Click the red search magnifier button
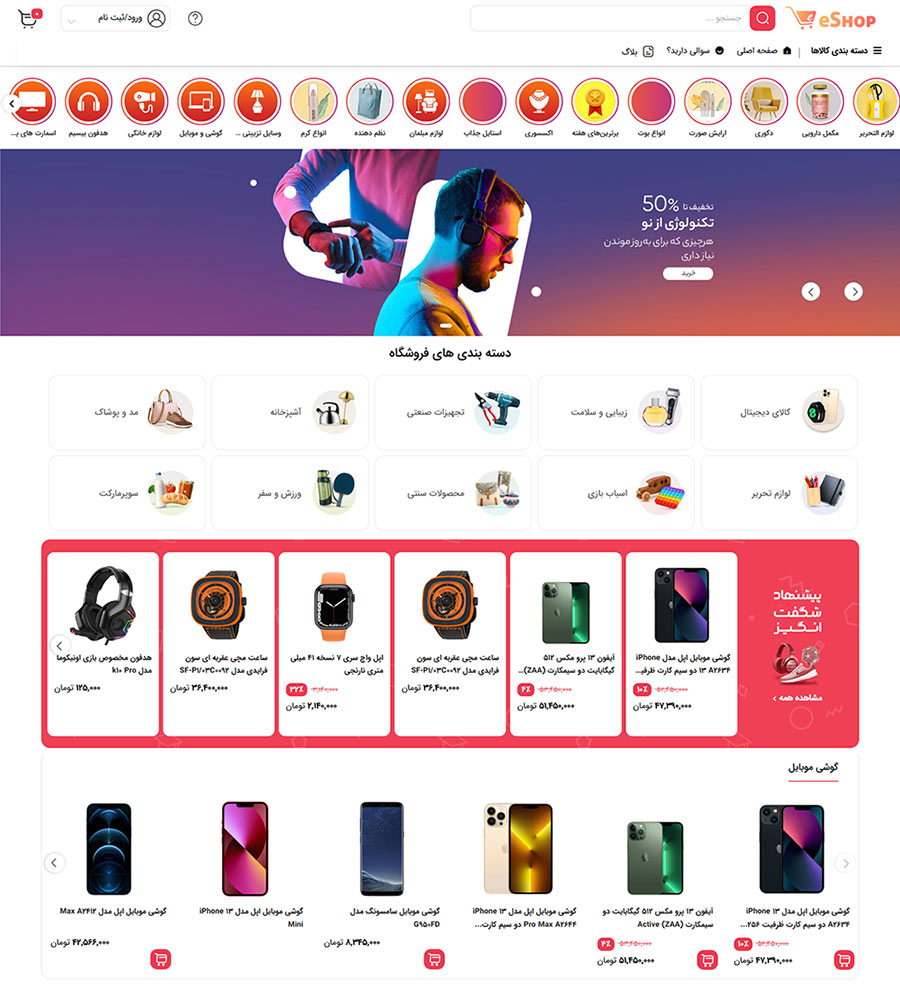This screenshot has width=900, height=995. point(762,18)
